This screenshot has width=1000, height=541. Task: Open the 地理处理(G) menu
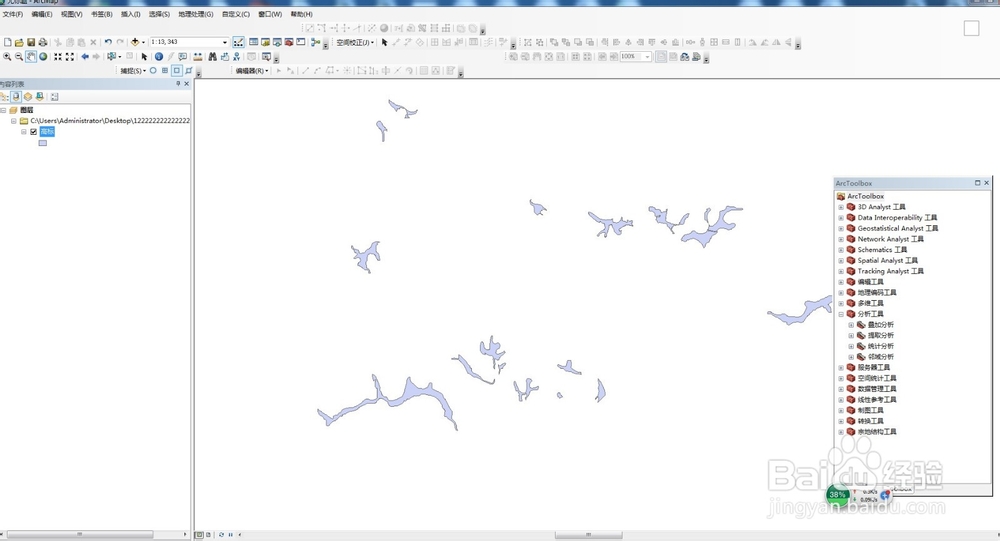pos(196,14)
